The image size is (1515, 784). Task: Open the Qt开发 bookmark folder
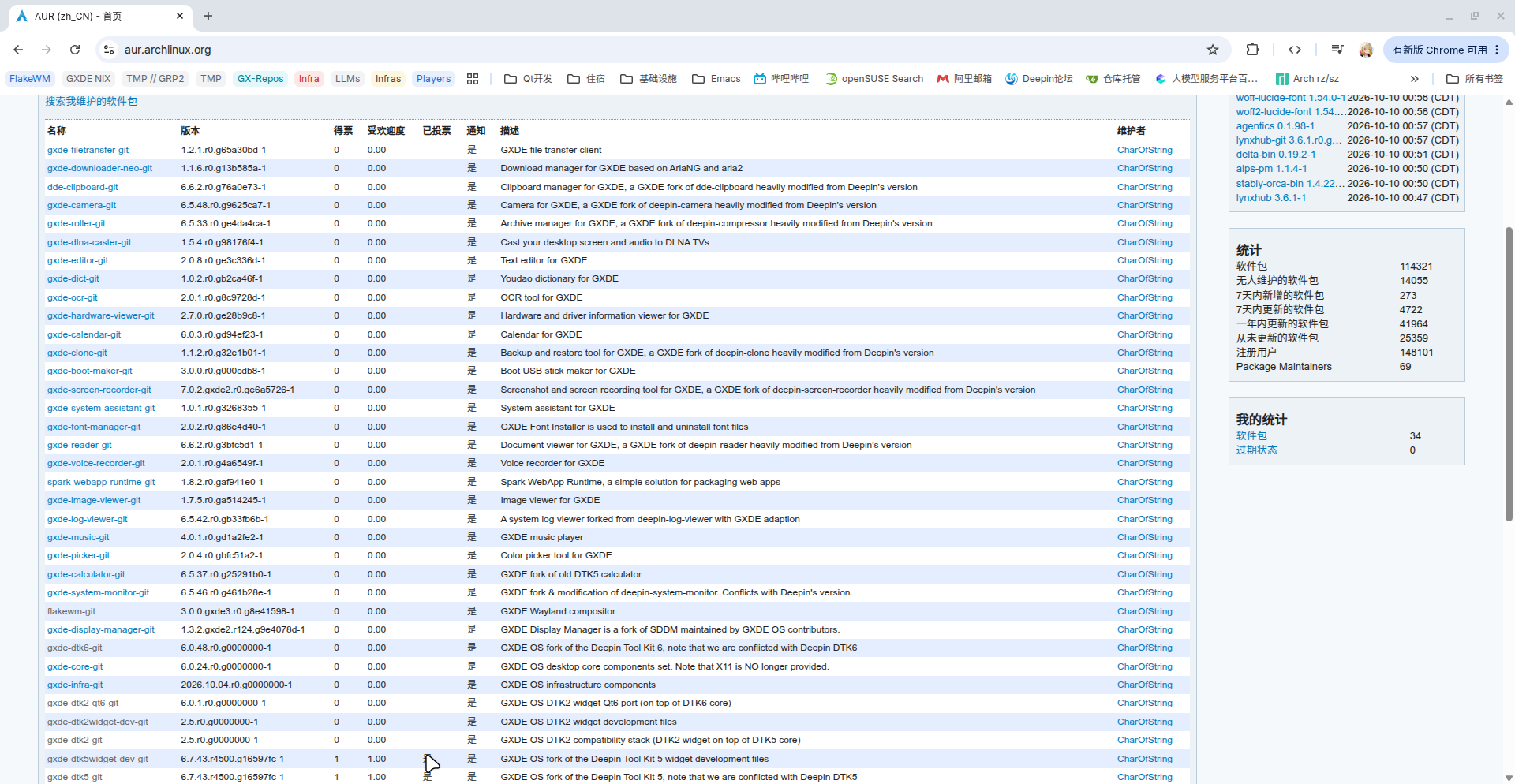528,79
